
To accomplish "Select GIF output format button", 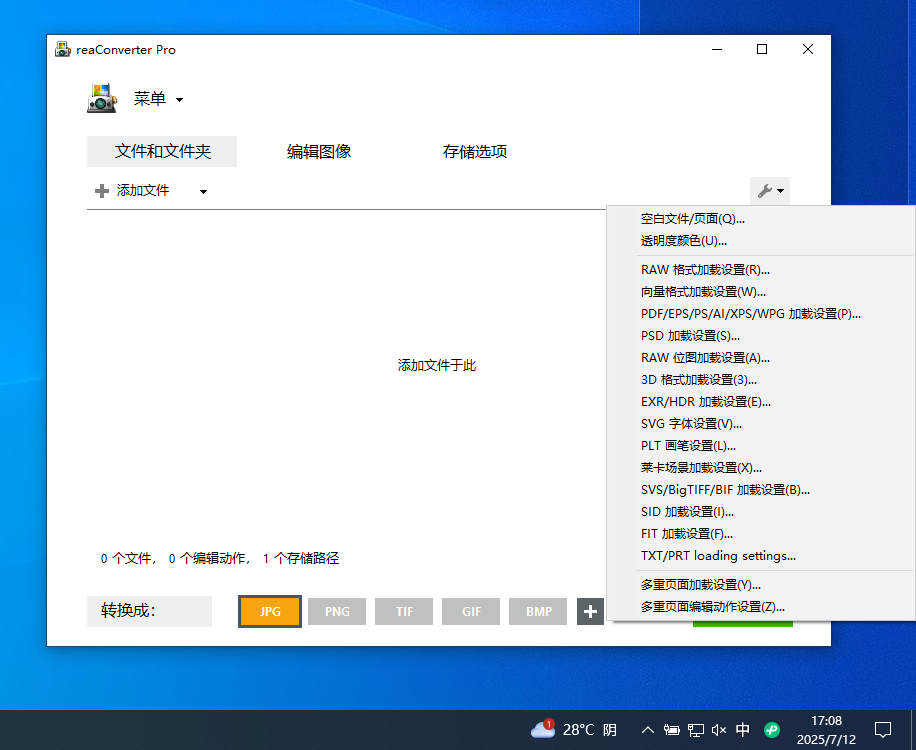I will tap(471, 612).
